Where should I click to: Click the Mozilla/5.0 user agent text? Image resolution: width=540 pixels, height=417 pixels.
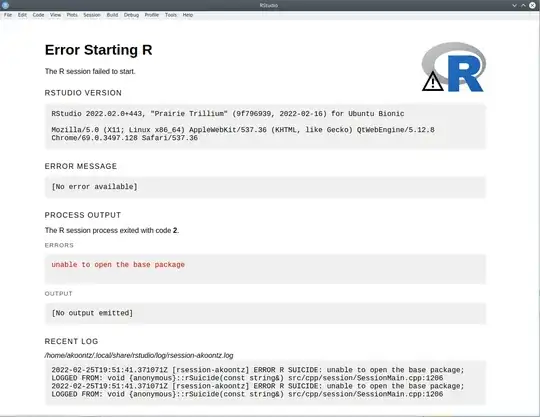(x=243, y=134)
